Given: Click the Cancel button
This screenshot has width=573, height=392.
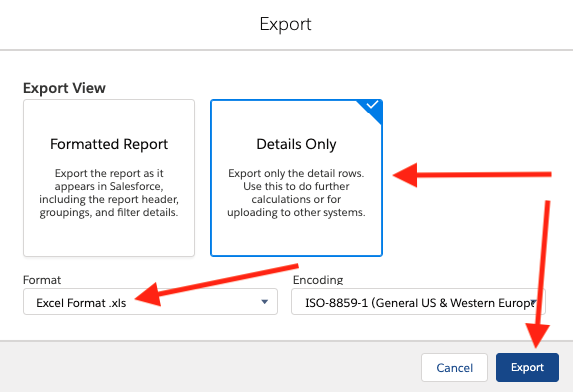Looking at the screenshot, I should pos(454,368).
